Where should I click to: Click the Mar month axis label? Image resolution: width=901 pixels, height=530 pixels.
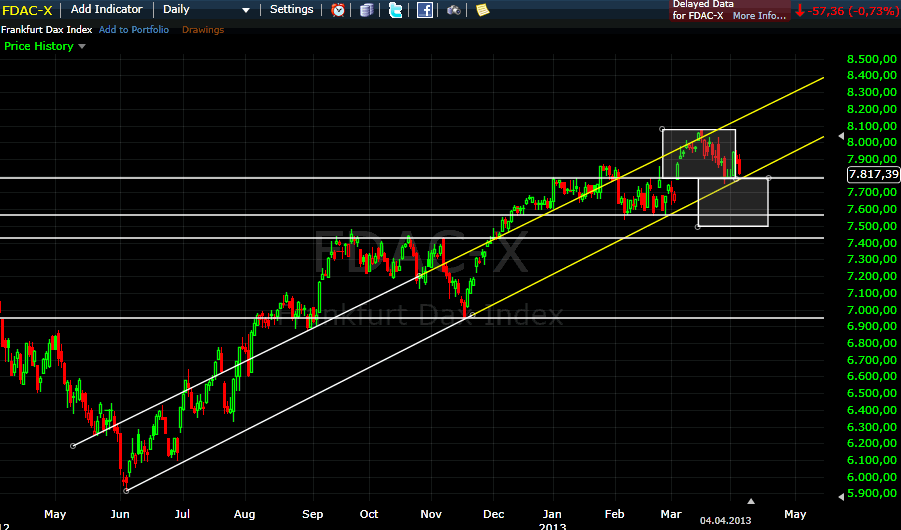pos(671,514)
